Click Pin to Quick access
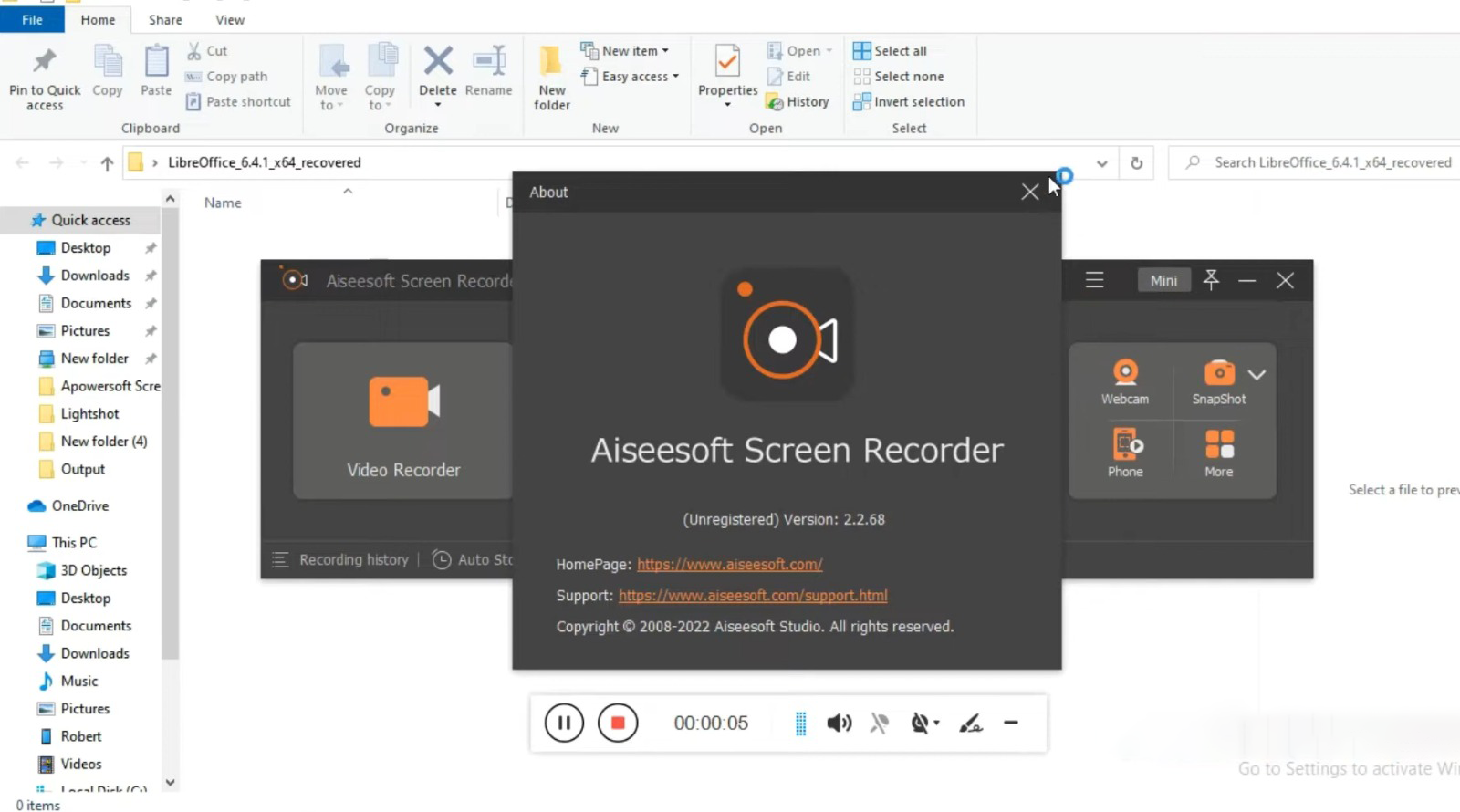The height and width of the screenshot is (812, 1460). 45,78
